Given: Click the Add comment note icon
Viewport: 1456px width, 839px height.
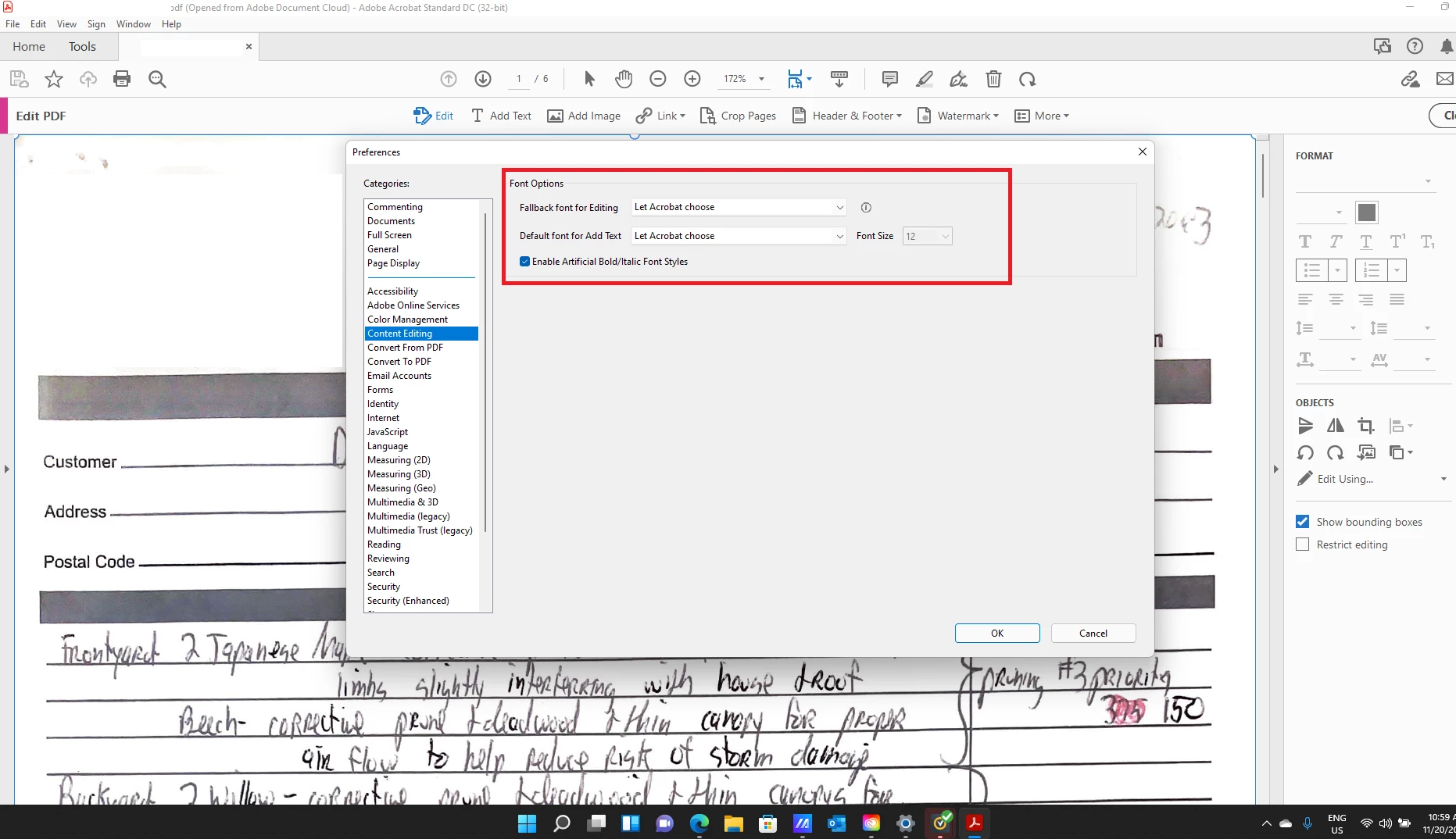Looking at the screenshot, I should tap(889, 79).
